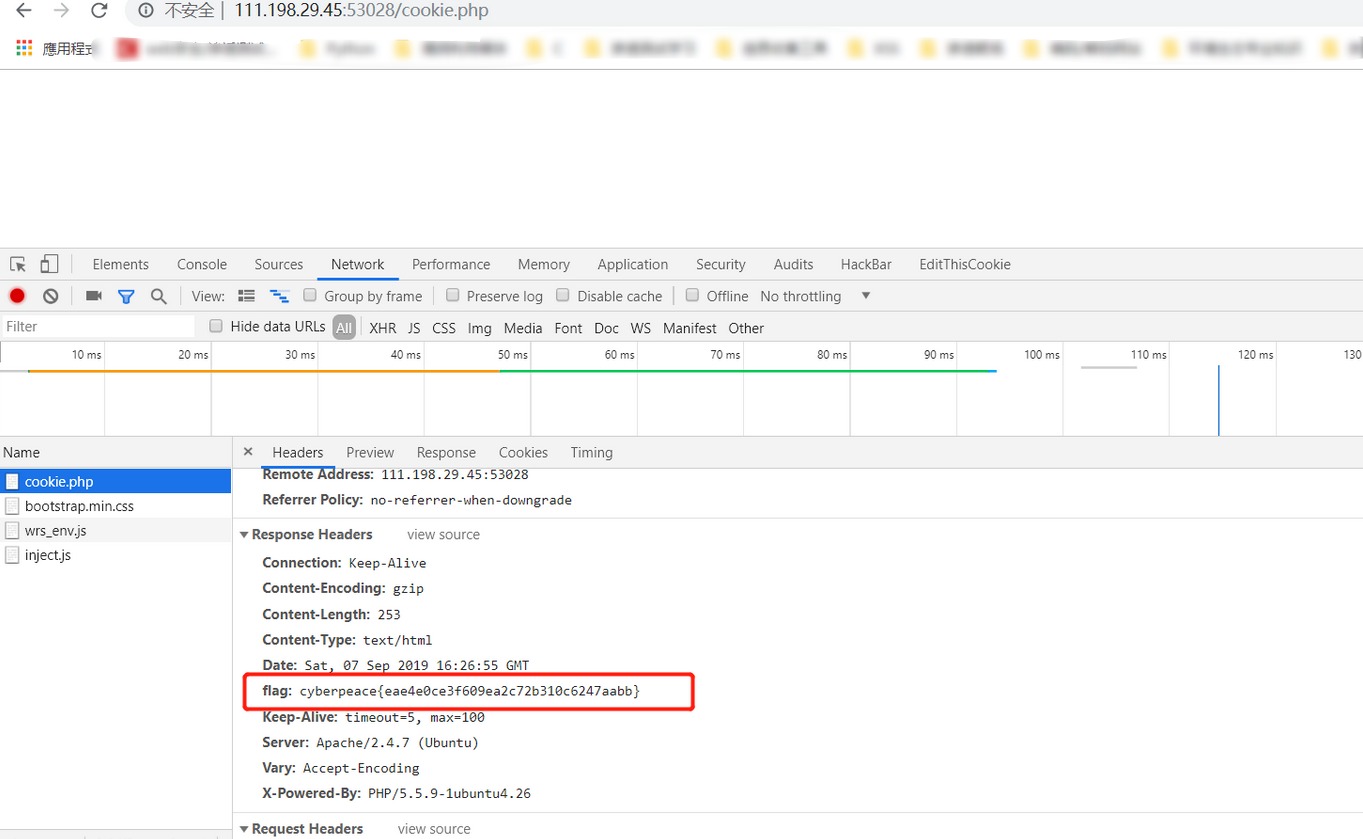
Task: Filter requests by All types
Action: [344, 328]
